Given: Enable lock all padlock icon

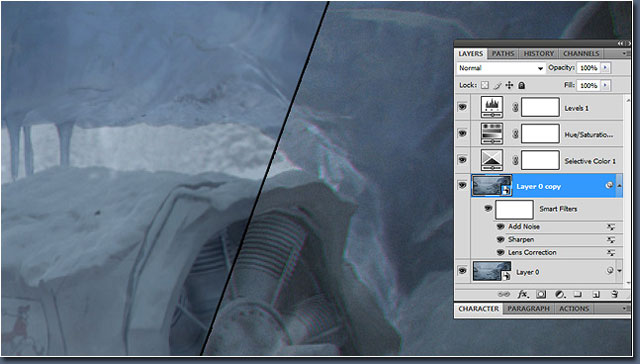Looking at the screenshot, I should pyautogui.click(x=521, y=85).
